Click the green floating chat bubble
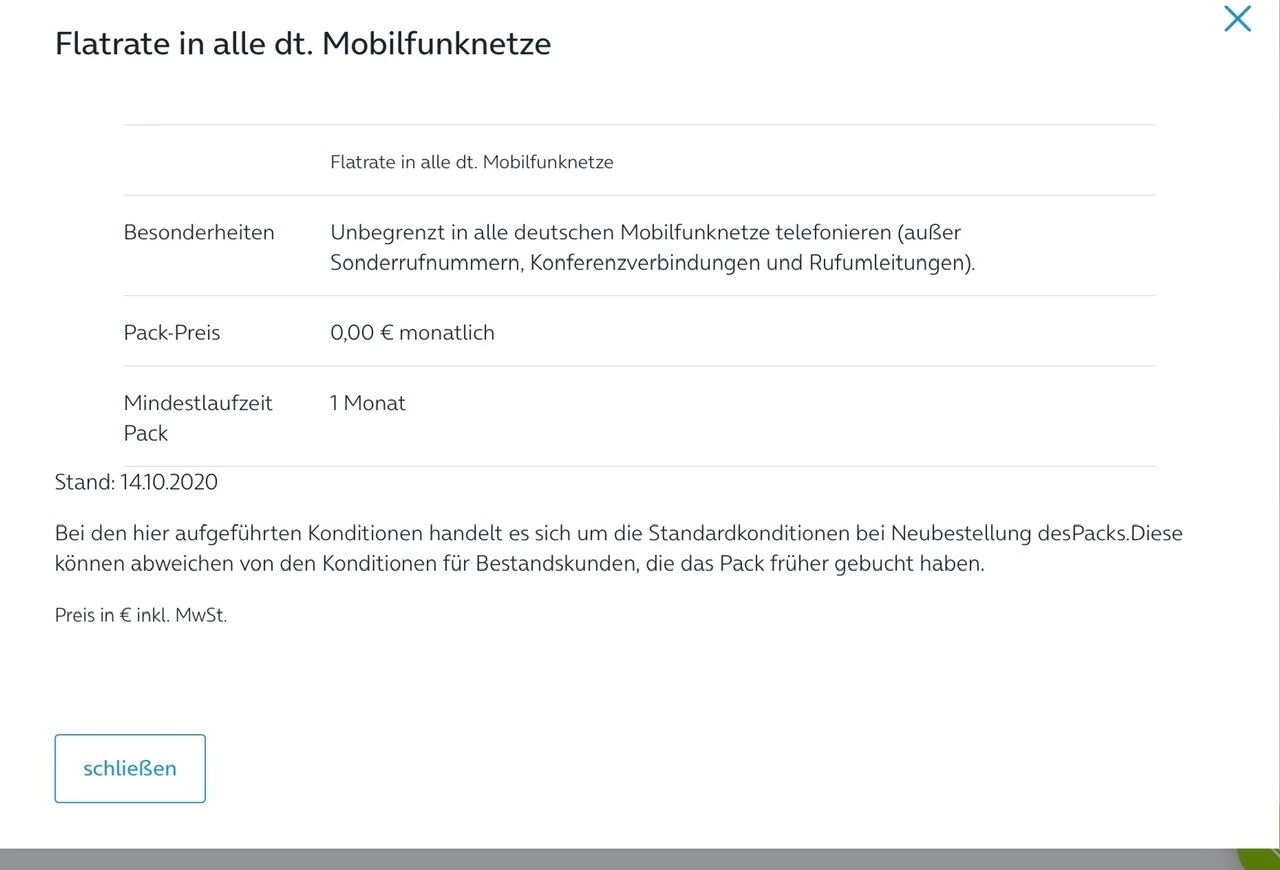 click(x=1264, y=858)
